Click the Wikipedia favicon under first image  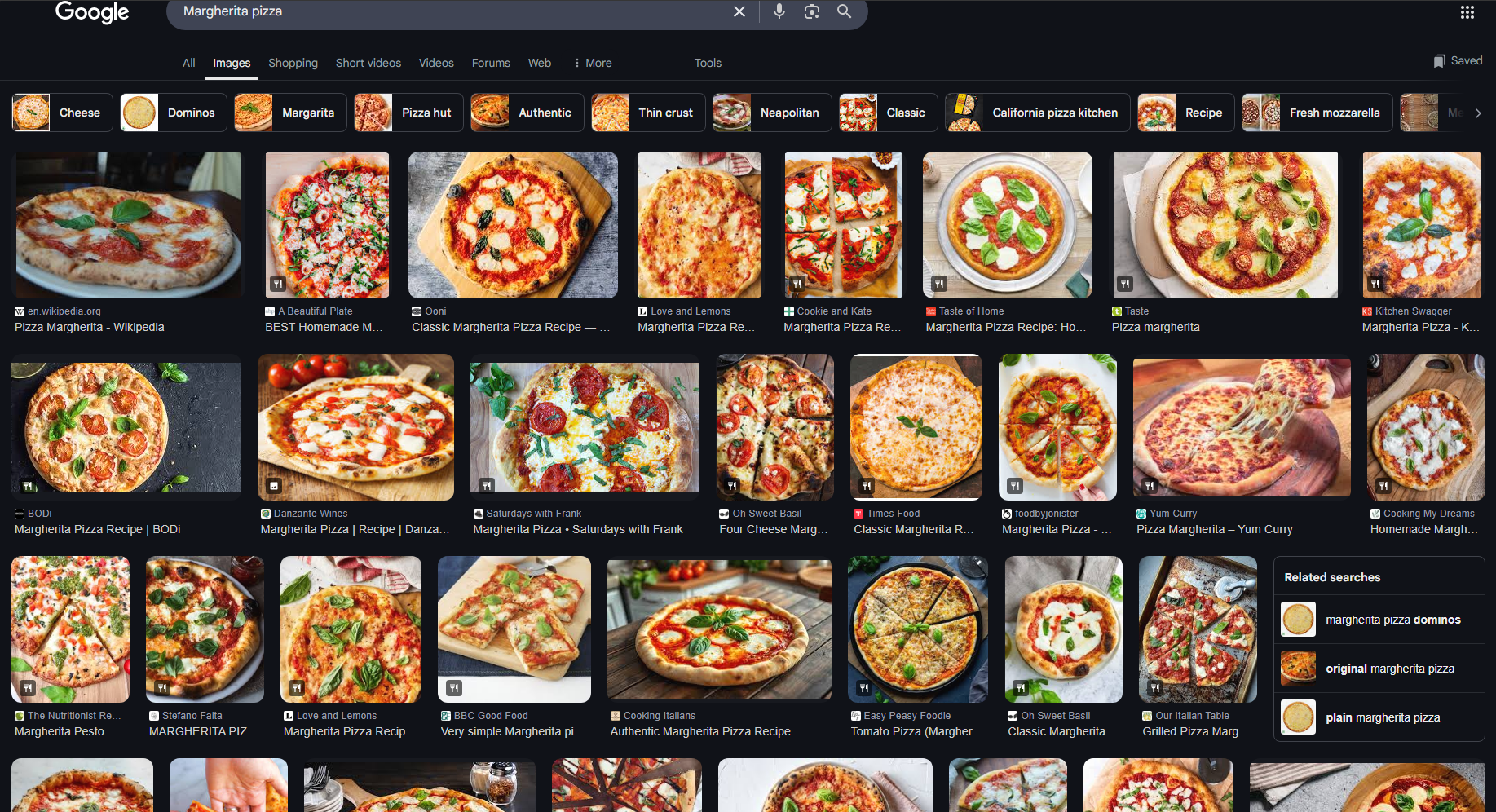pyautogui.click(x=20, y=311)
